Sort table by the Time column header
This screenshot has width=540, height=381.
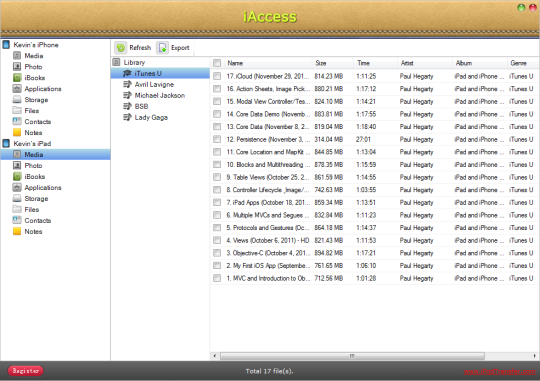point(375,63)
